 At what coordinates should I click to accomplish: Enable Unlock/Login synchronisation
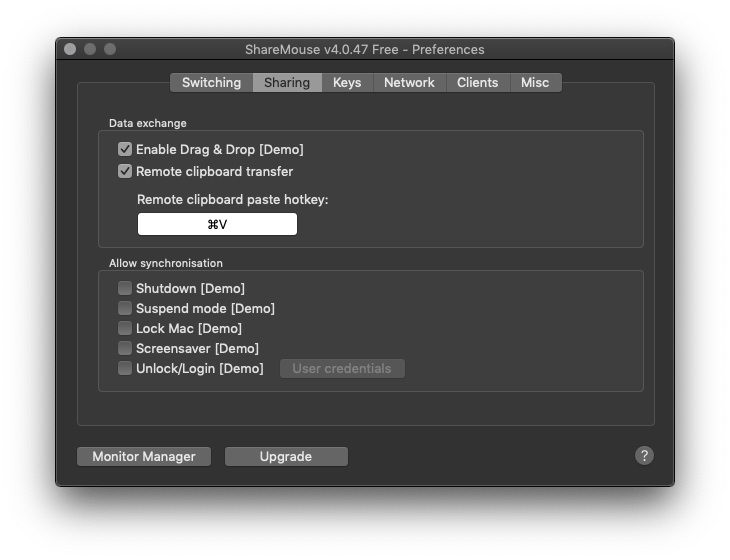pyautogui.click(x=125, y=368)
